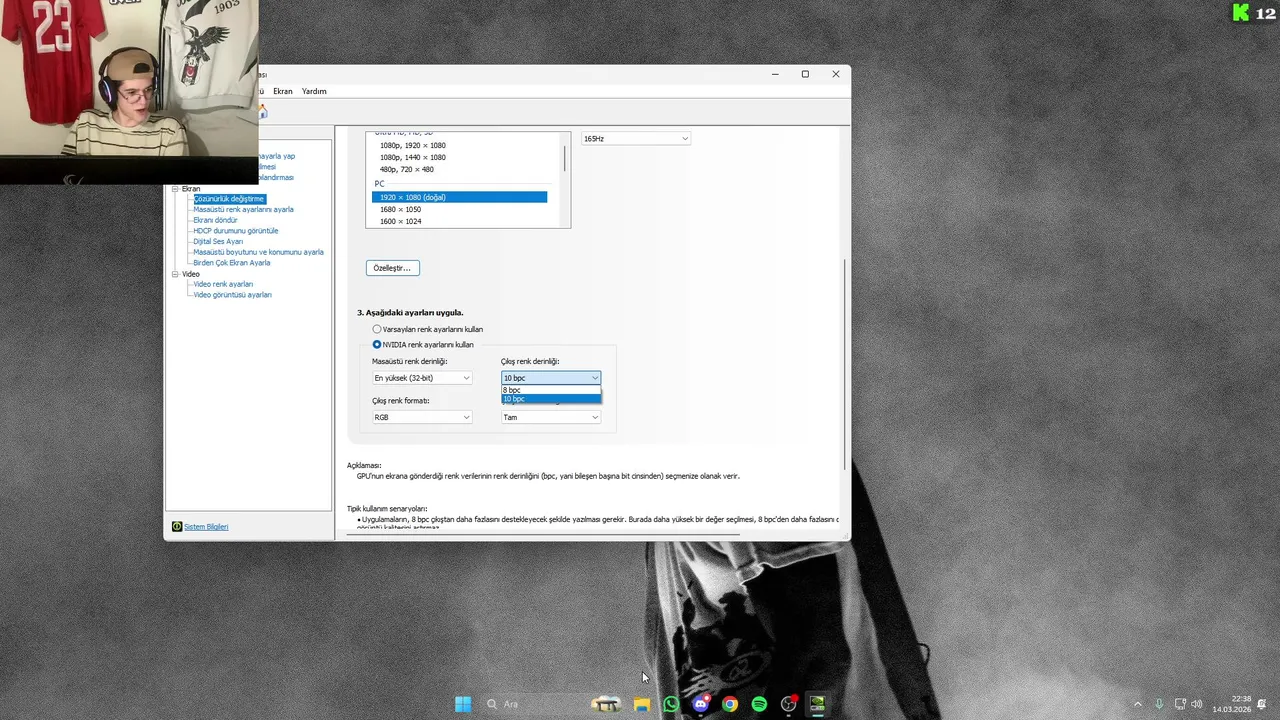Viewport: 1280px width, 720px height.
Task: Open Video görüntüsü ayarları page
Action: click(232, 295)
